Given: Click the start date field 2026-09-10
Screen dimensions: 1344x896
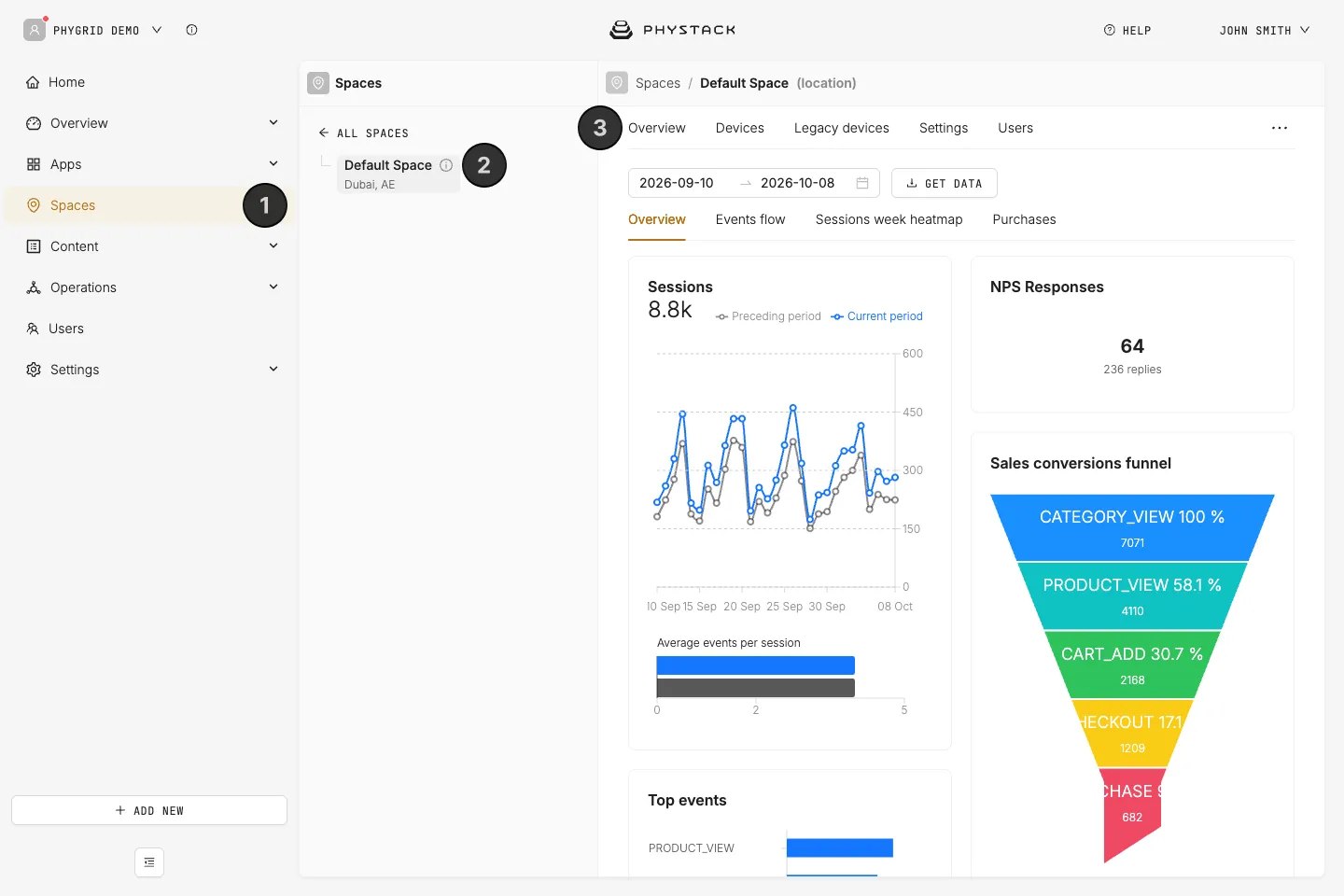Looking at the screenshot, I should tap(677, 183).
